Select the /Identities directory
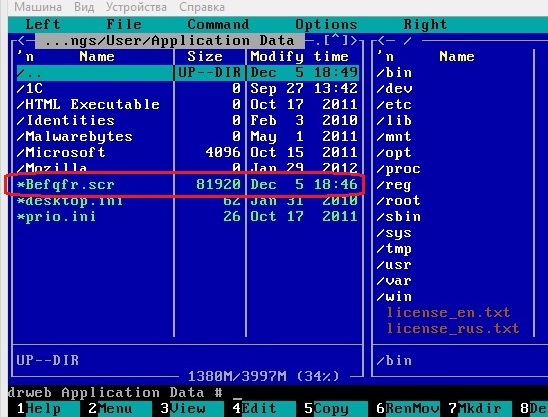 188,121
